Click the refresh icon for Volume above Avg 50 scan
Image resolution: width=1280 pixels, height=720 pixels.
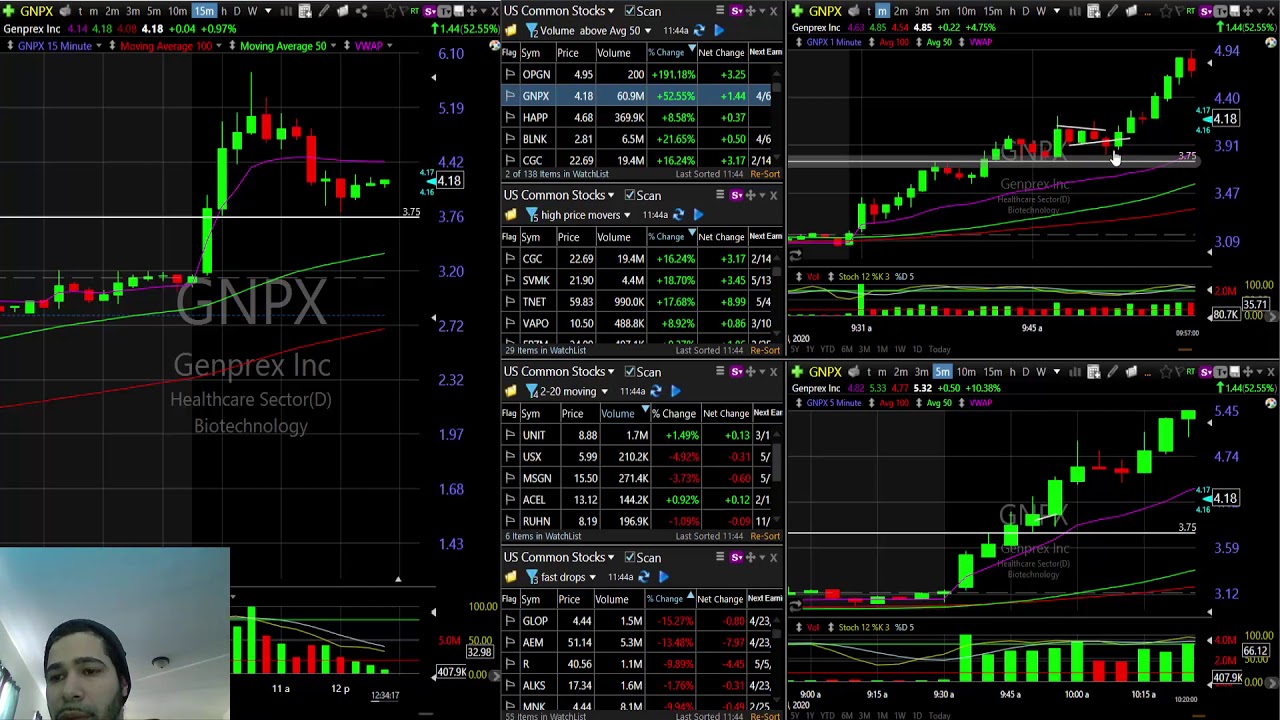pyautogui.click(x=698, y=31)
